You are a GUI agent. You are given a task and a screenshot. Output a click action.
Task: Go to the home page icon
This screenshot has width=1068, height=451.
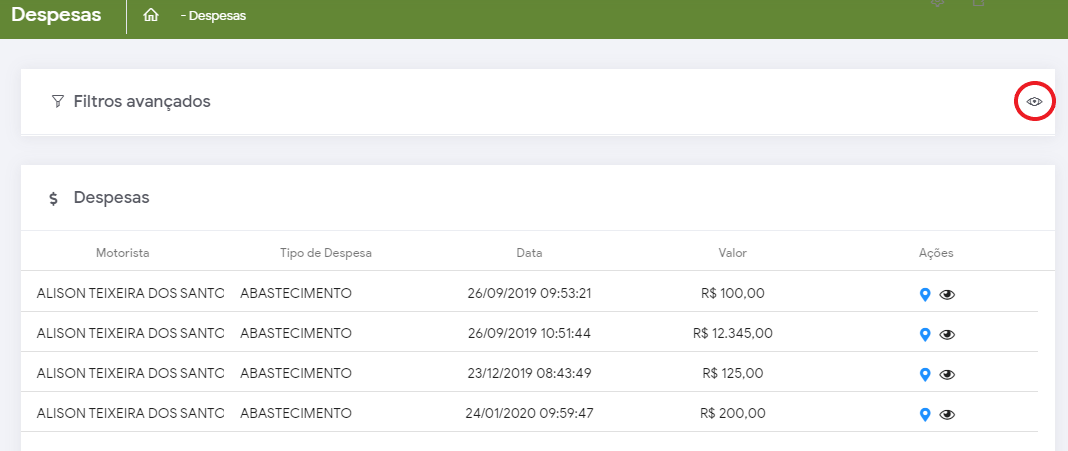coord(151,16)
